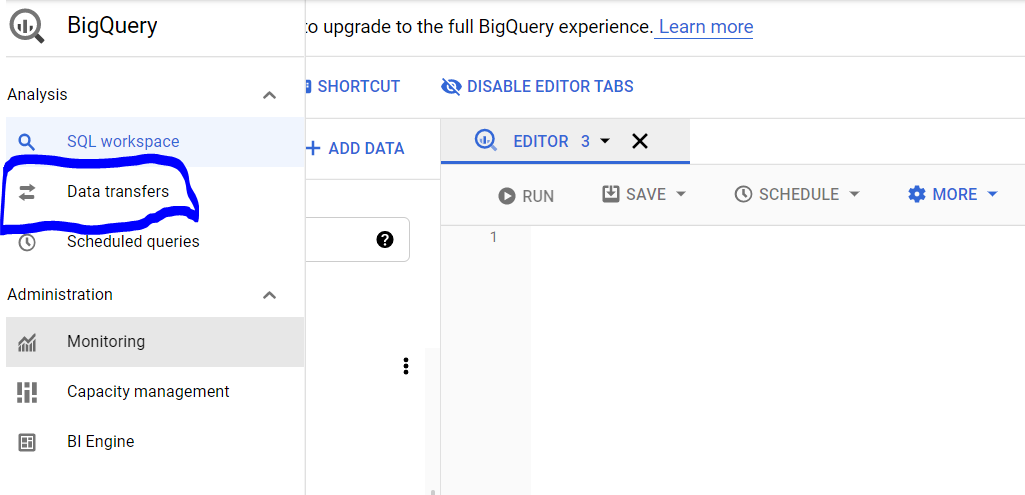Click the help question mark icon

385,240
